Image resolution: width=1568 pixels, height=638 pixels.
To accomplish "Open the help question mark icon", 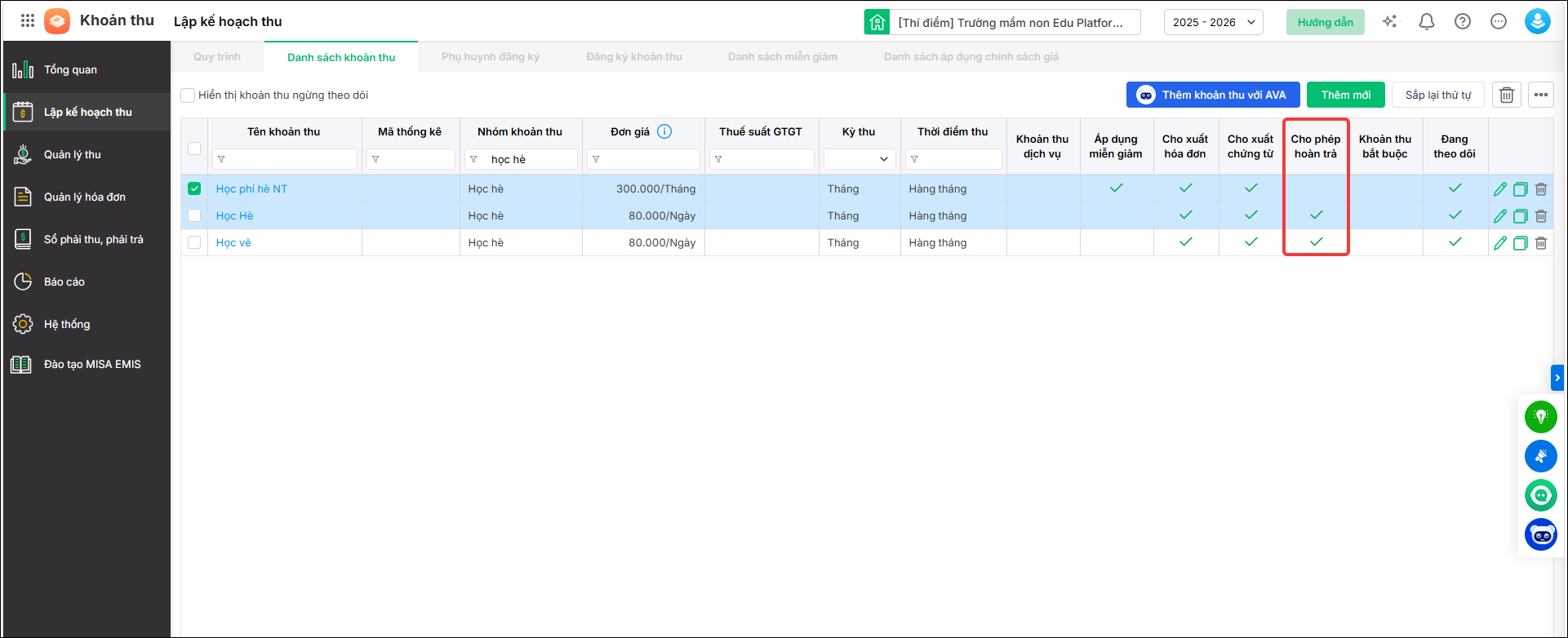I will (x=1463, y=22).
